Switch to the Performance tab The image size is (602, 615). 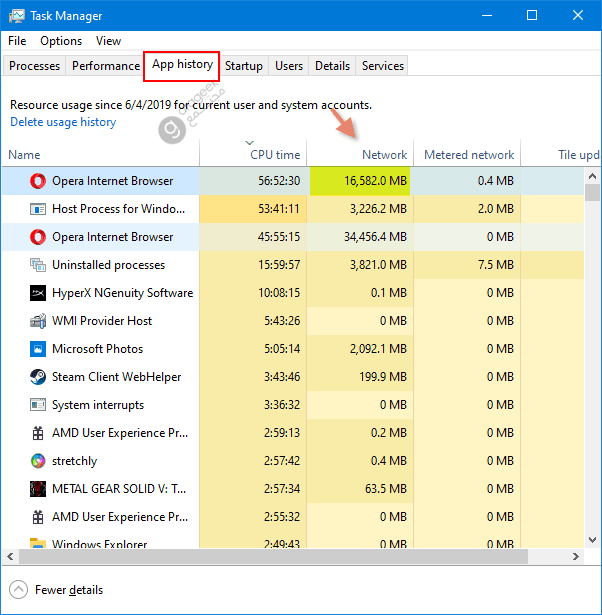pos(105,66)
